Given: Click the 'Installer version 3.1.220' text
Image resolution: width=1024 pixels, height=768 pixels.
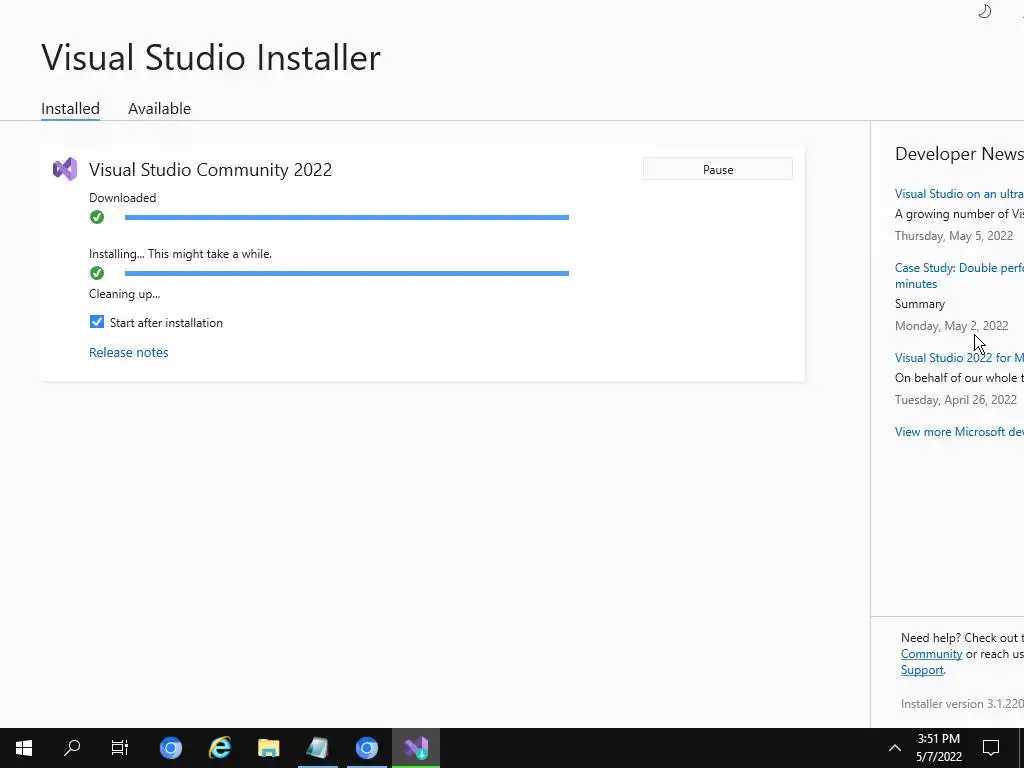Looking at the screenshot, I should point(962,704).
